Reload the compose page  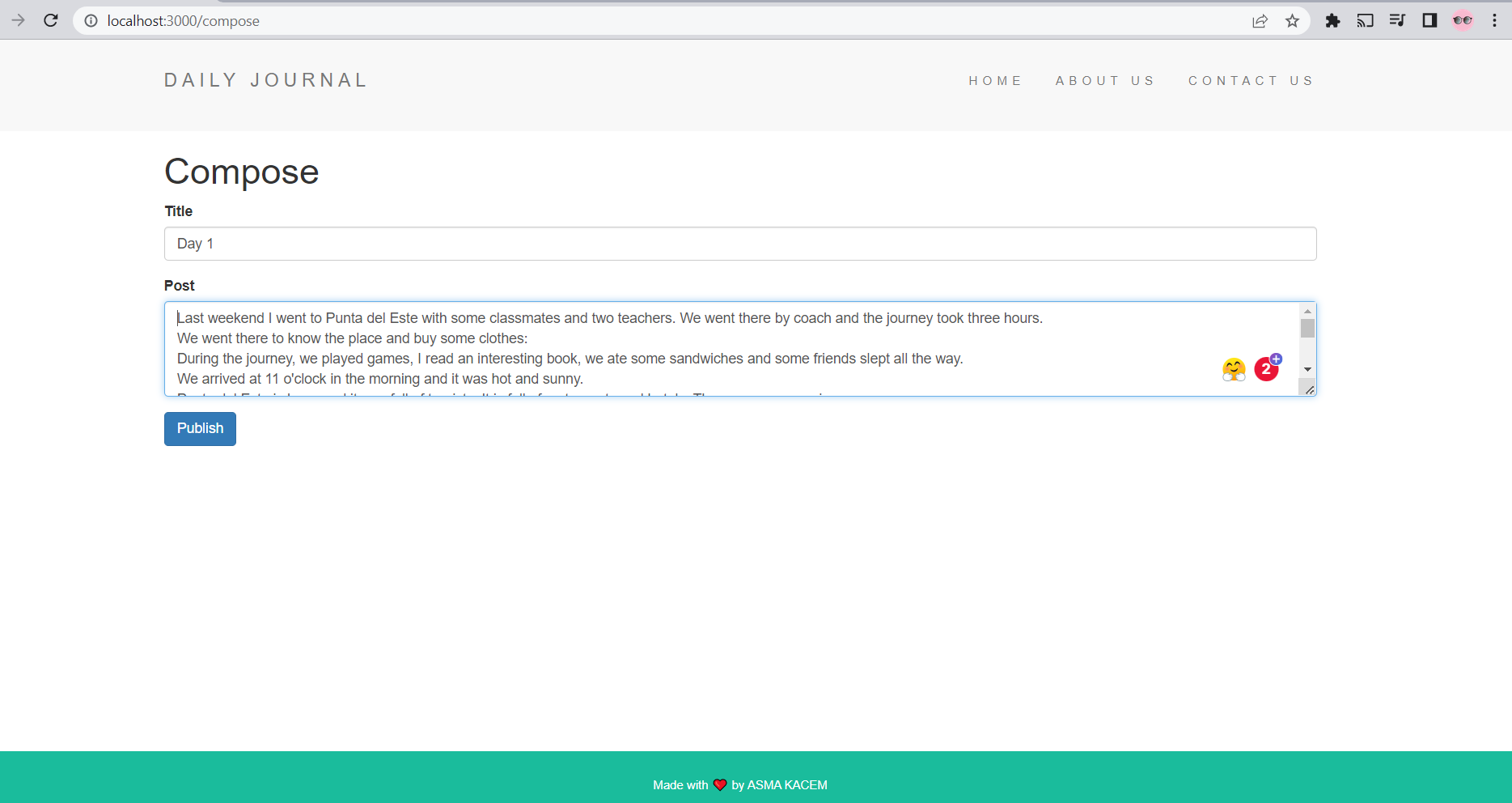[51, 20]
